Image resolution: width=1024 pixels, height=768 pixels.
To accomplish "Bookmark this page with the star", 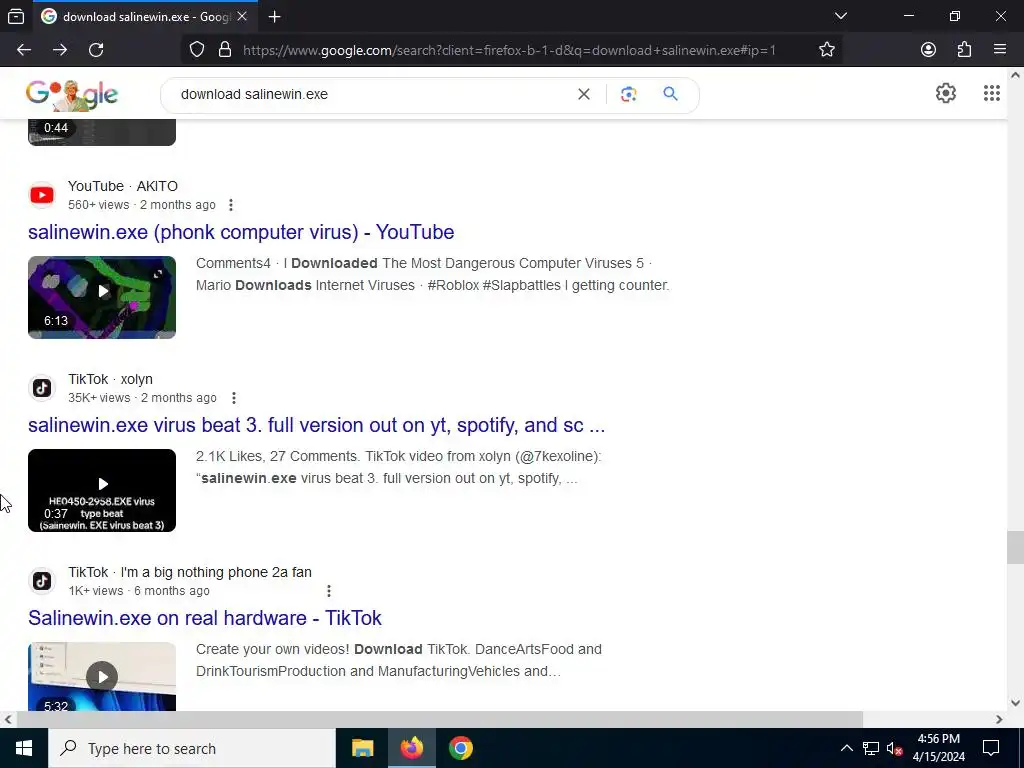I will pos(827,50).
